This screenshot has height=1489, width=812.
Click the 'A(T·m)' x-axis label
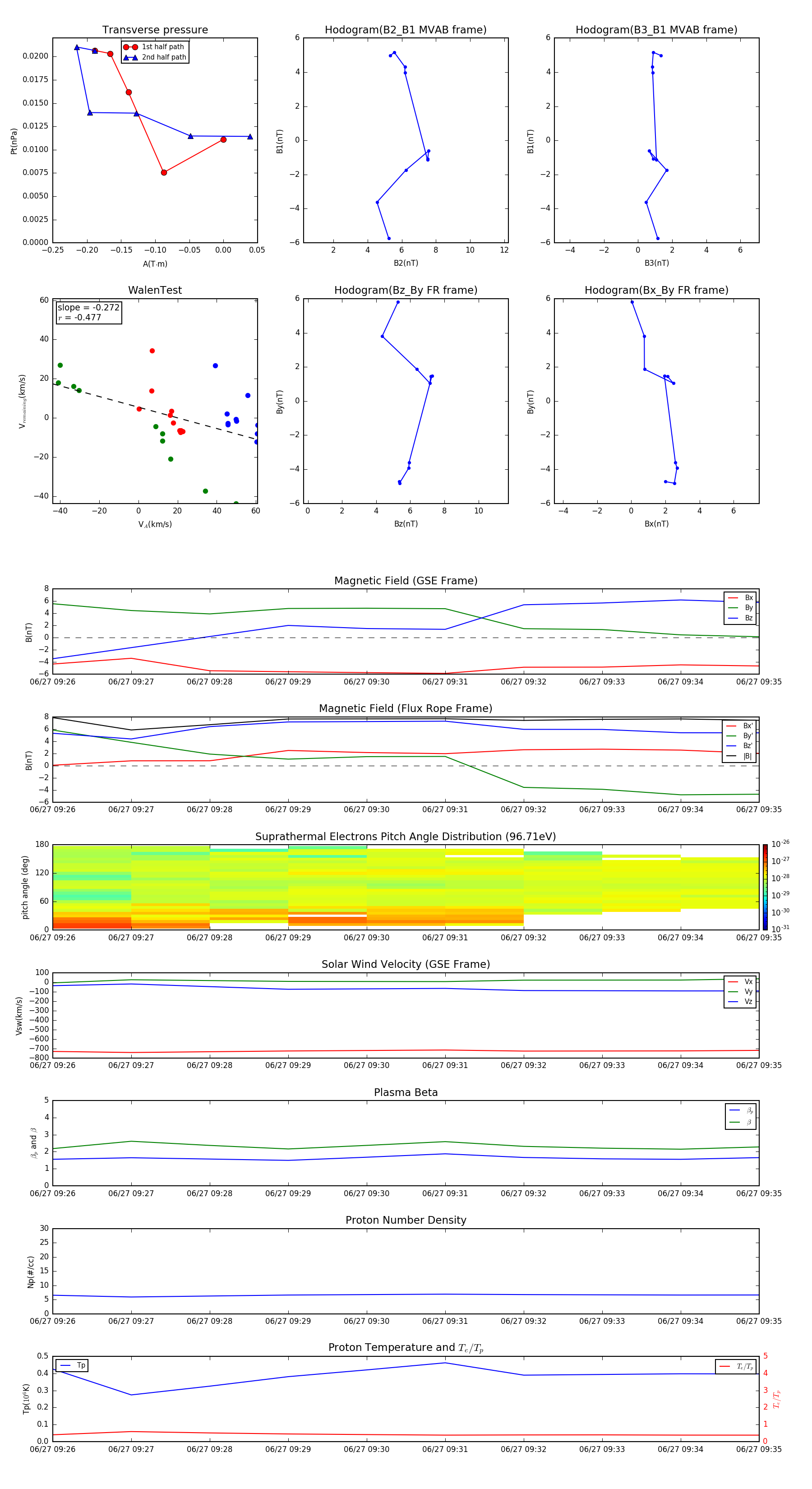[x=155, y=264]
